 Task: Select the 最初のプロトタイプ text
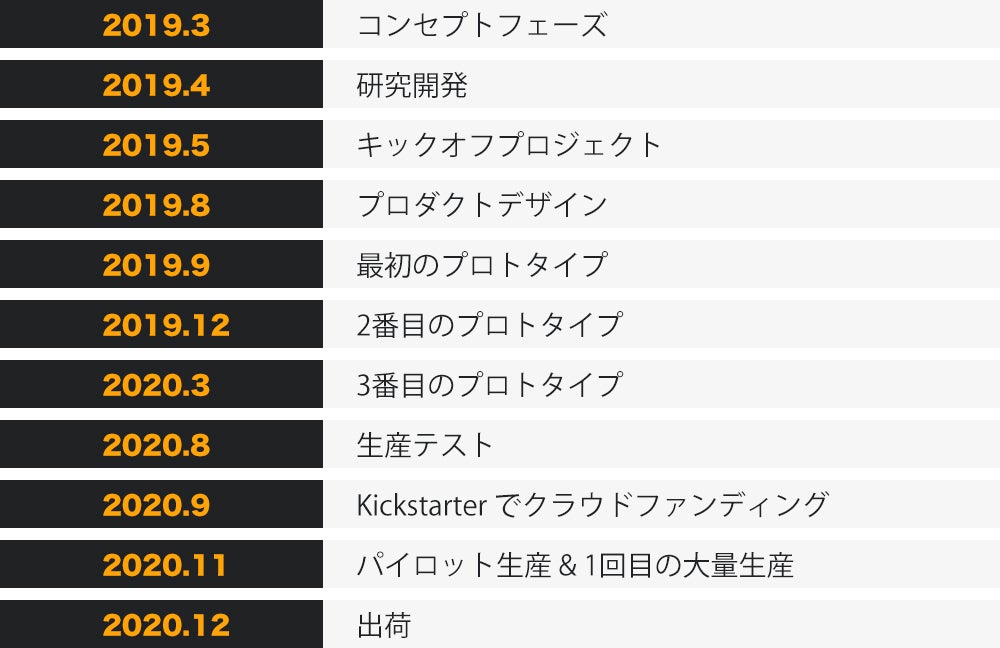pos(482,265)
